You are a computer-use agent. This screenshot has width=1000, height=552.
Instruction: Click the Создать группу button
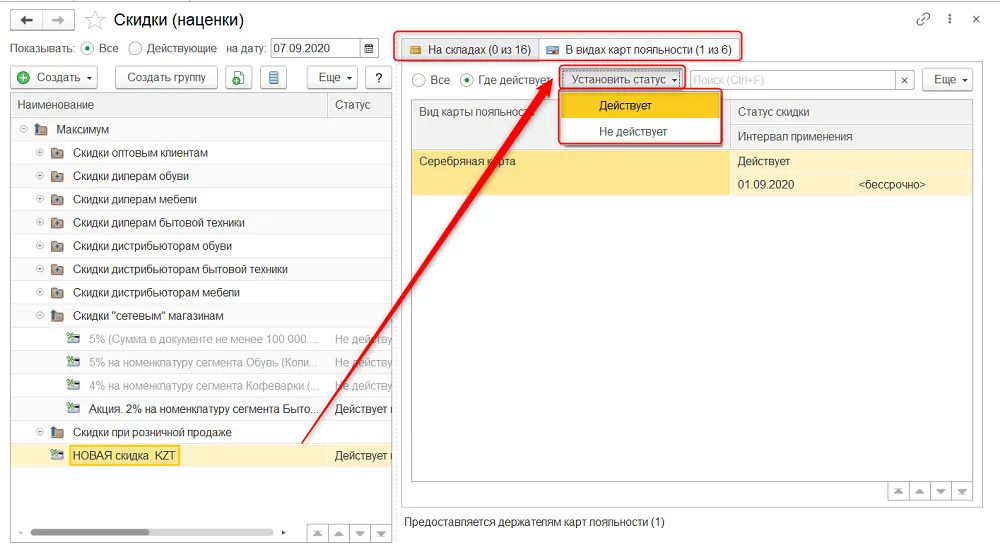(x=166, y=78)
